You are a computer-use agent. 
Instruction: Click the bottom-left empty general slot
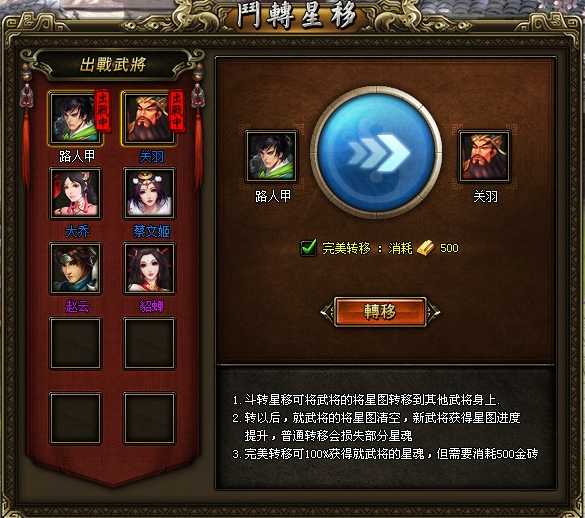point(75,418)
